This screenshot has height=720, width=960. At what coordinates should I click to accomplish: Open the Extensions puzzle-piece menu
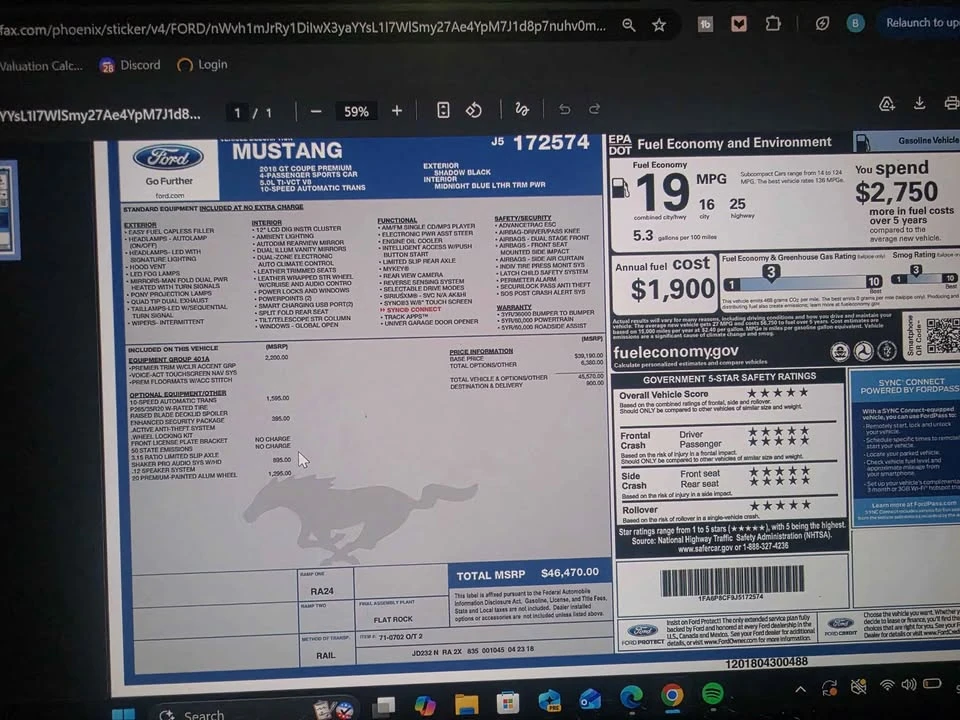(773, 24)
